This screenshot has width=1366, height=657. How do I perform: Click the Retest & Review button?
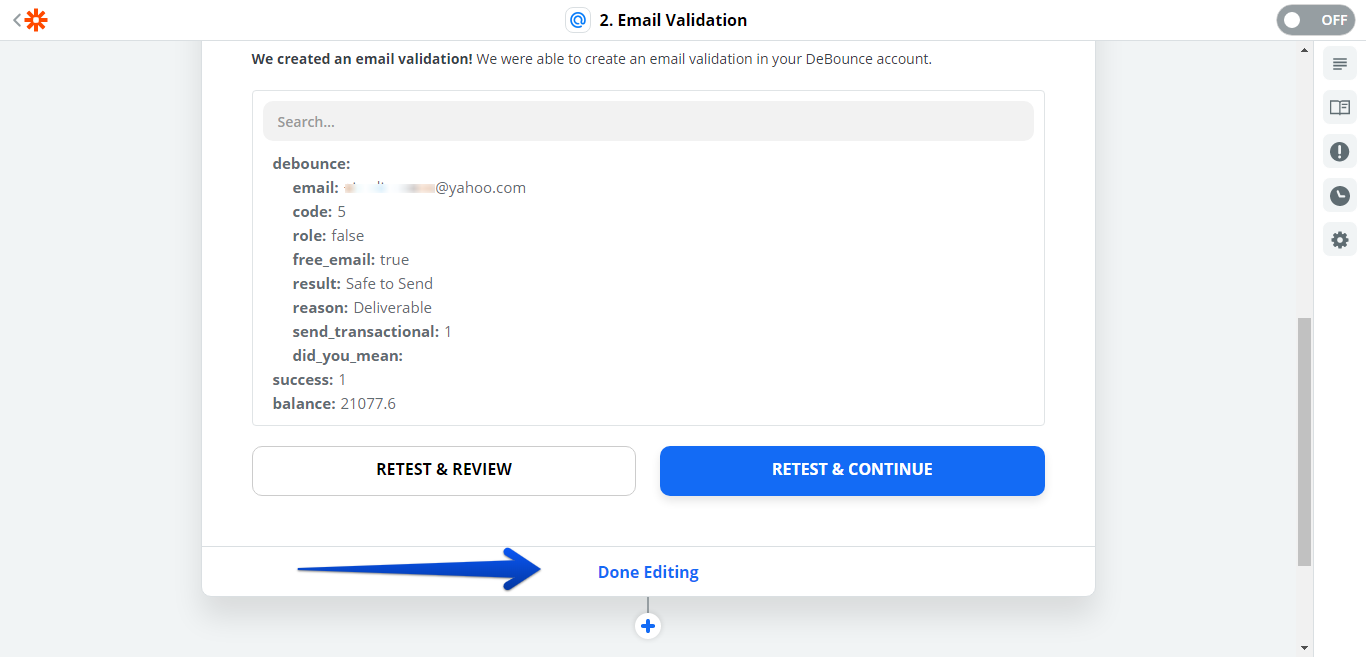click(444, 470)
